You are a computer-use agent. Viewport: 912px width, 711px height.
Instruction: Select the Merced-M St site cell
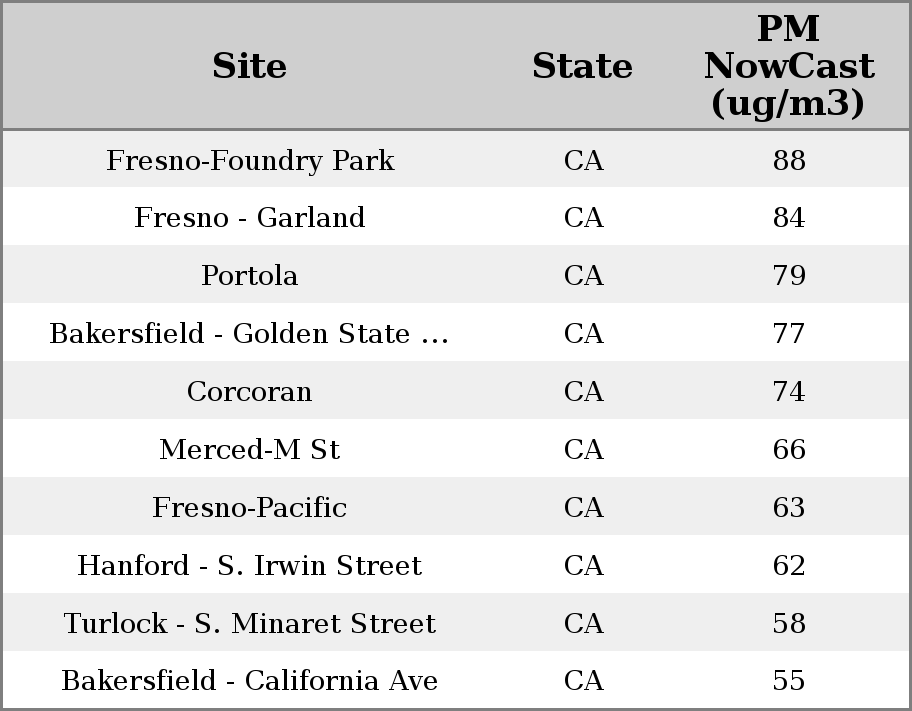click(250, 450)
